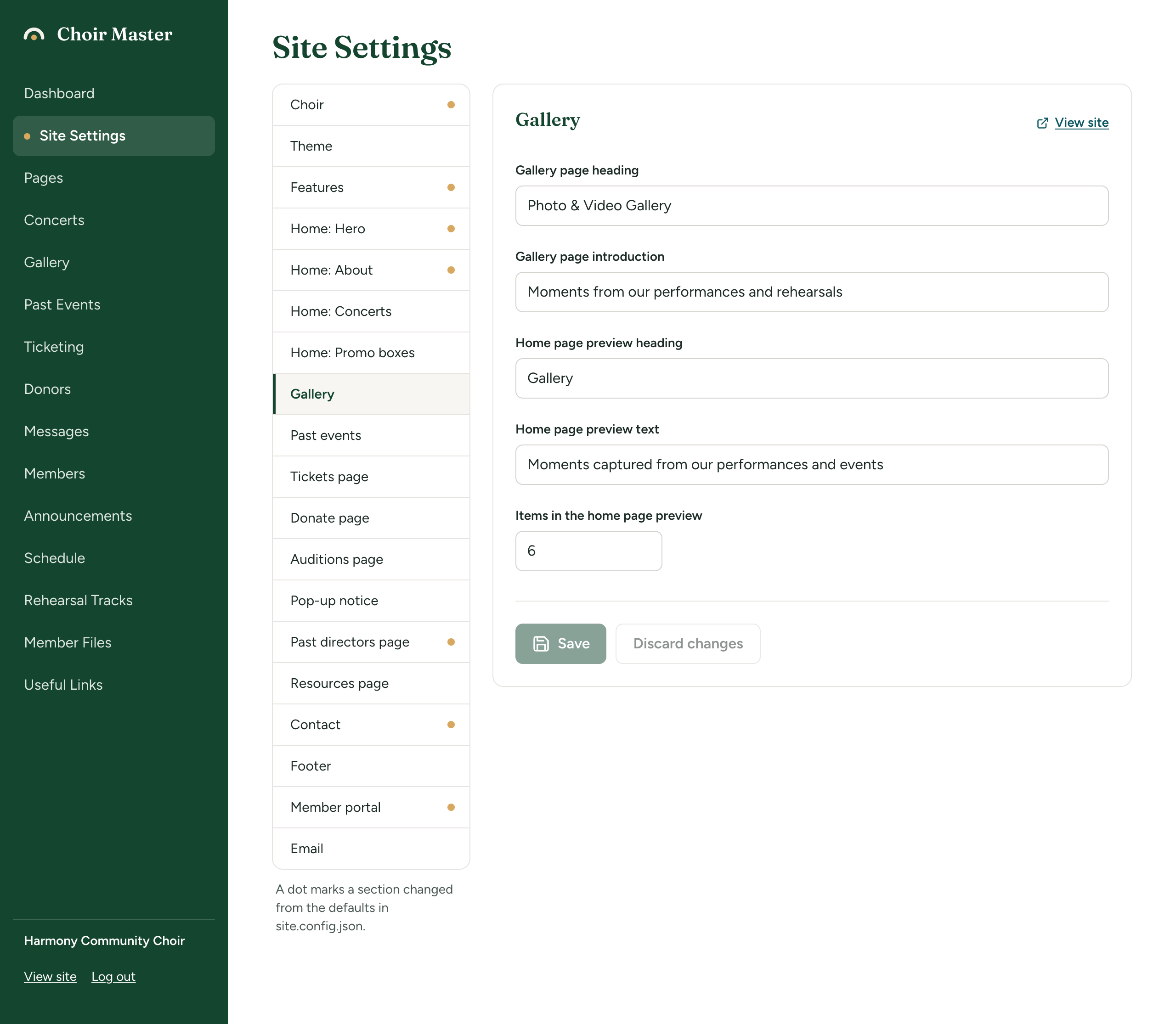1176x1024 pixels.
Task: Open the Member portal section
Action: click(x=371, y=808)
